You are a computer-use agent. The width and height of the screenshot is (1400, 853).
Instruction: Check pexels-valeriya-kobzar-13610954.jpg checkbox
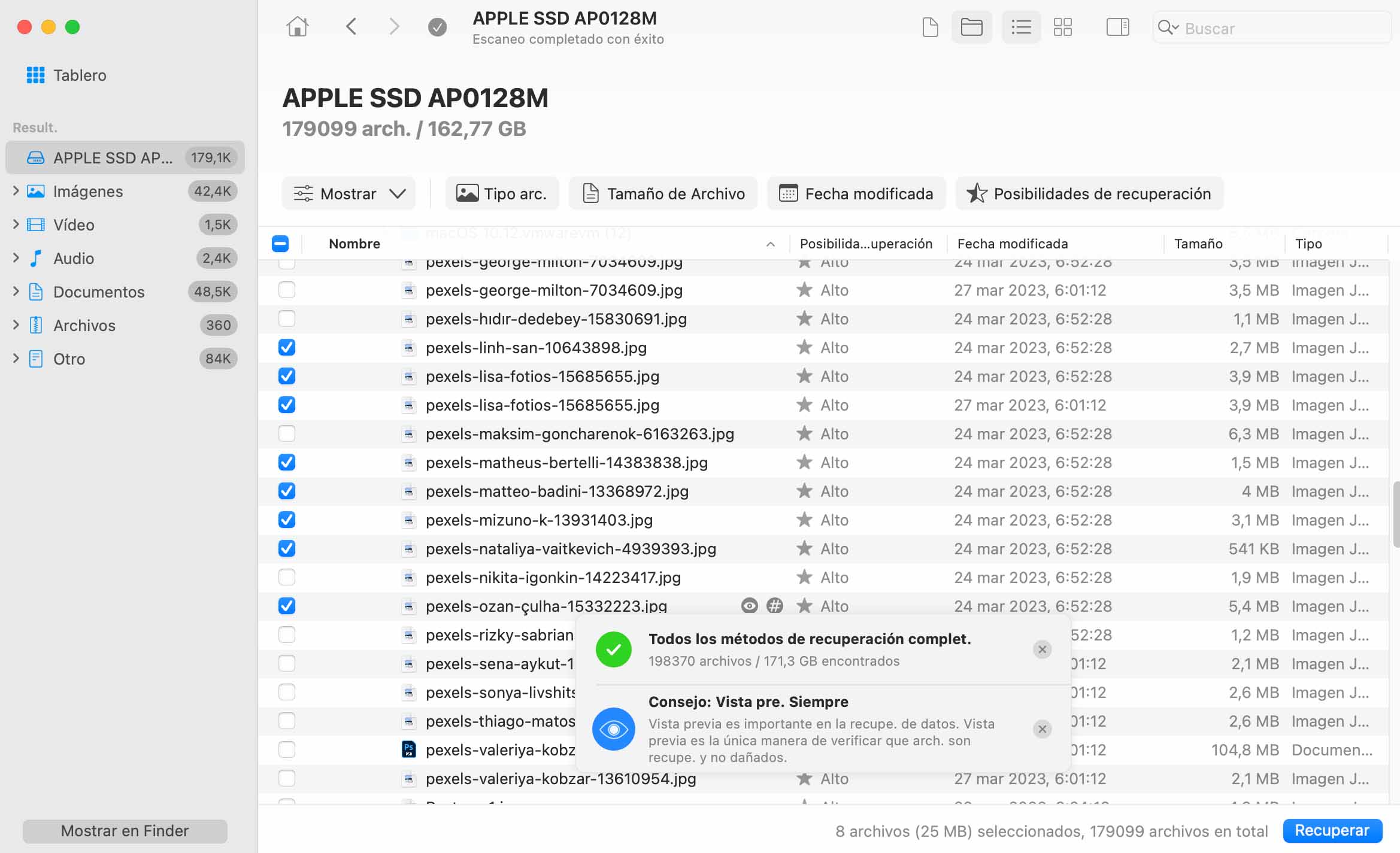click(x=287, y=778)
